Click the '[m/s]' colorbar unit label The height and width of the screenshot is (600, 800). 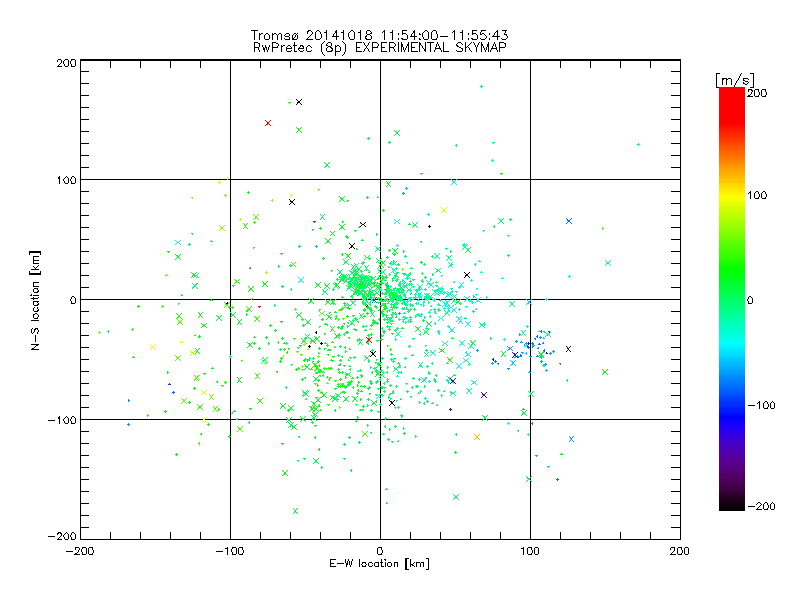[x=735, y=80]
